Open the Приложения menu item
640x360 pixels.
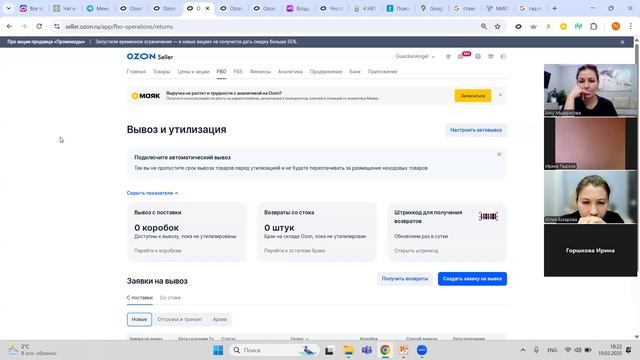pyautogui.click(x=382, y=71)
